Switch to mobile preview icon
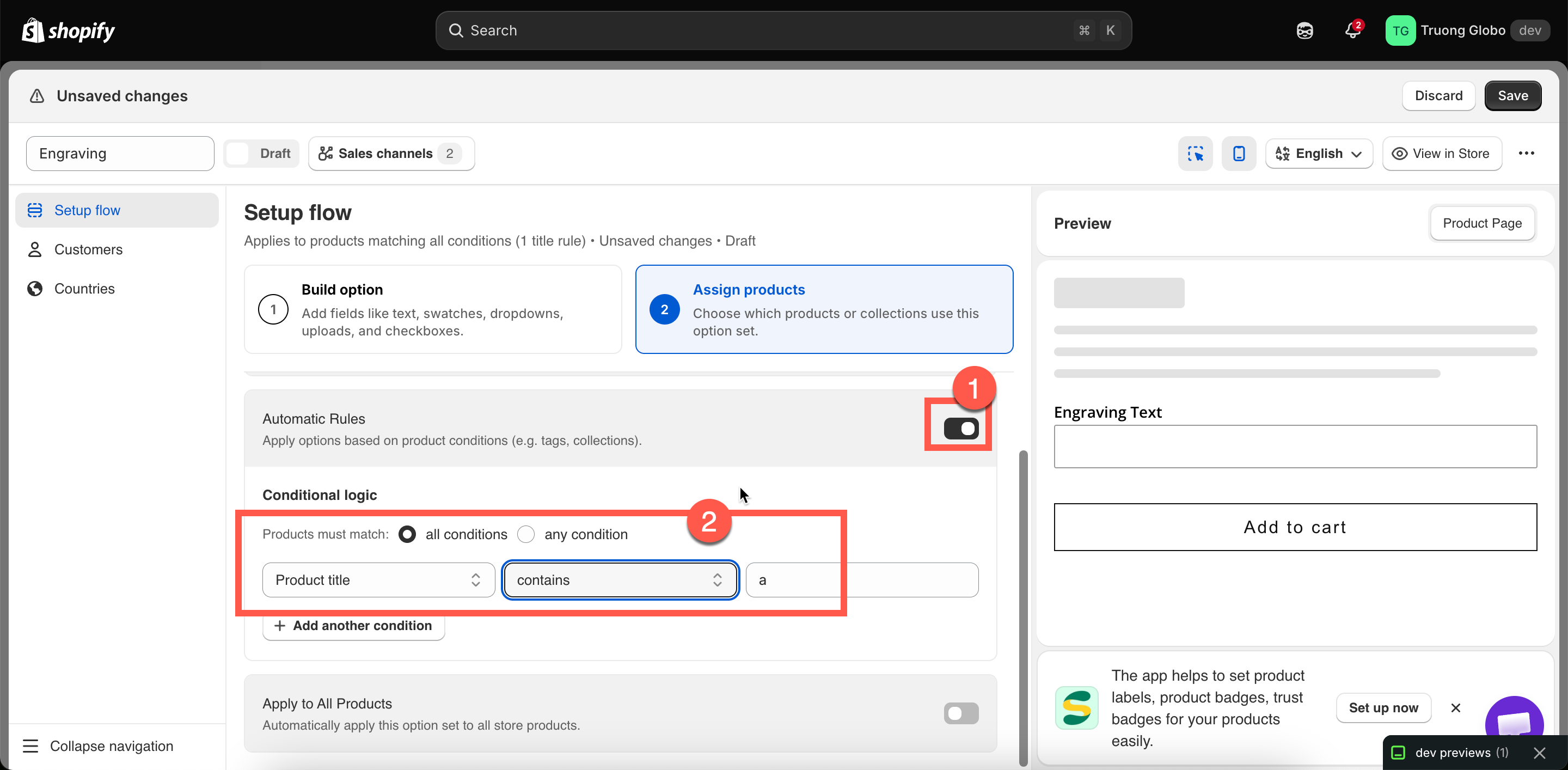Image resolution: width=1568 pixels, height=770 pixels. tap(1239, 154)
